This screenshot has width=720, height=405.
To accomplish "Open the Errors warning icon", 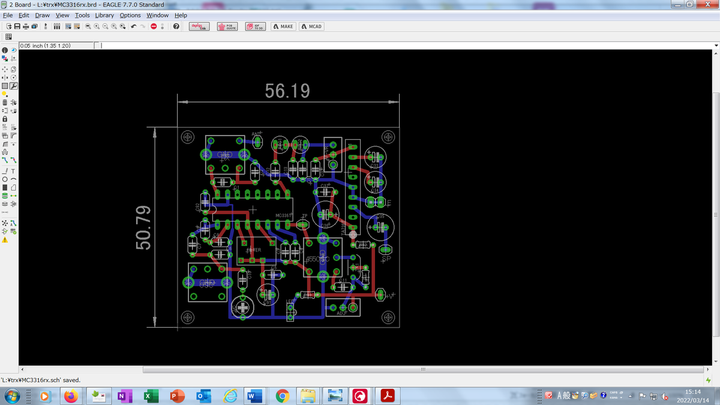I will point(5,240).
